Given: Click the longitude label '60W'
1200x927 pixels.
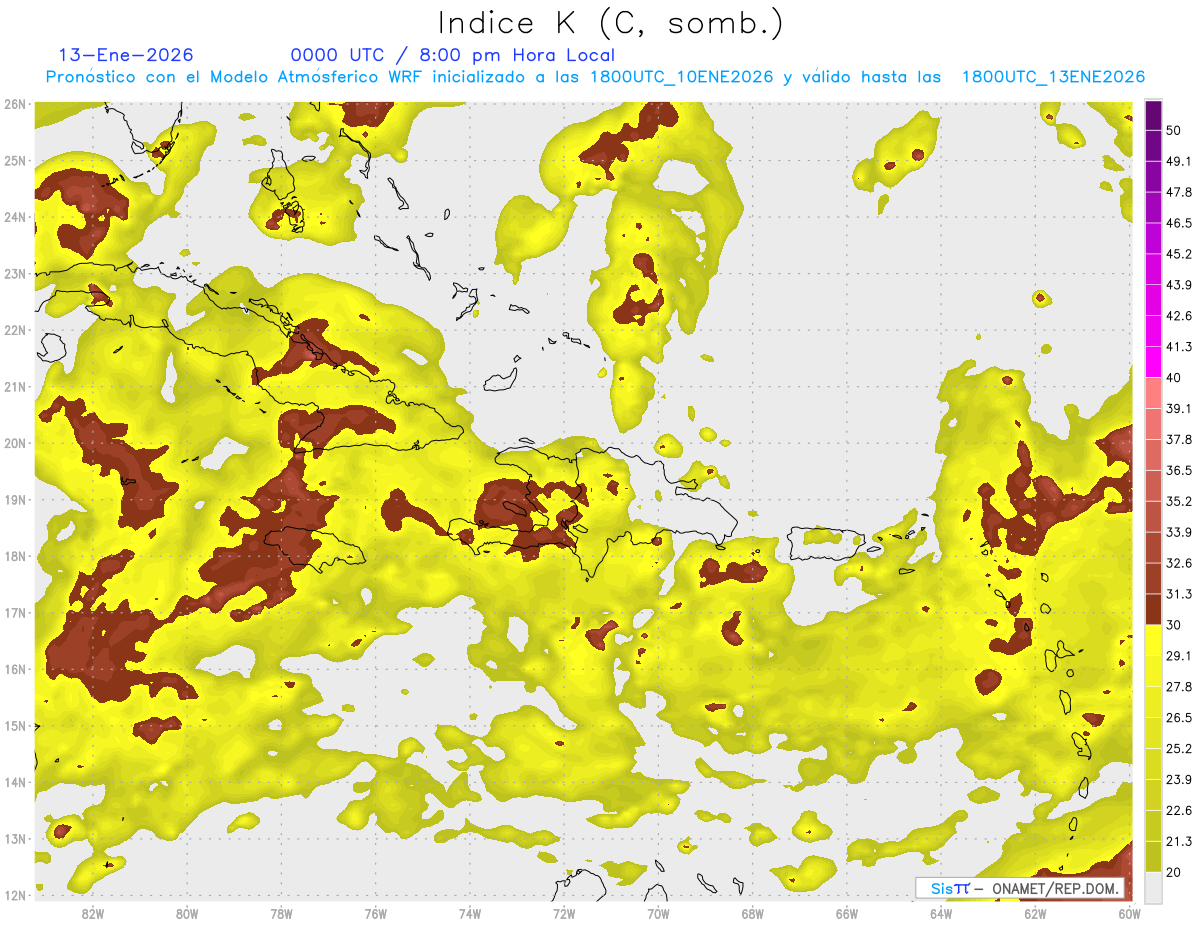Looking at the screenshot, I should pos(1128,914).
